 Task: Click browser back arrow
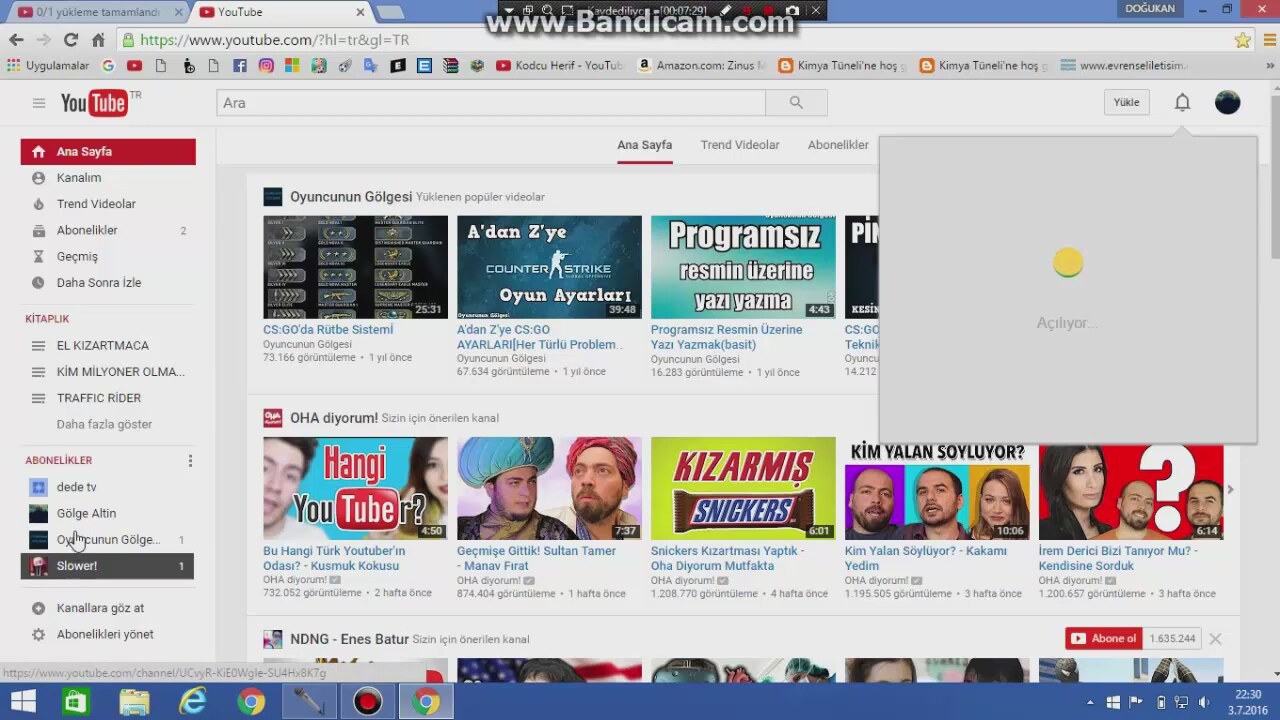(16, 40)
